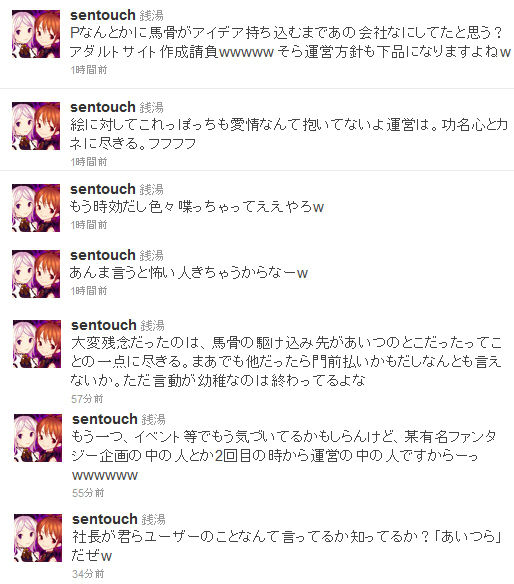This screenshot has width=514, height=584.
Task: Open the 1時間前 timestamp under あんま言うと tweet
Action: coord(89,291)
